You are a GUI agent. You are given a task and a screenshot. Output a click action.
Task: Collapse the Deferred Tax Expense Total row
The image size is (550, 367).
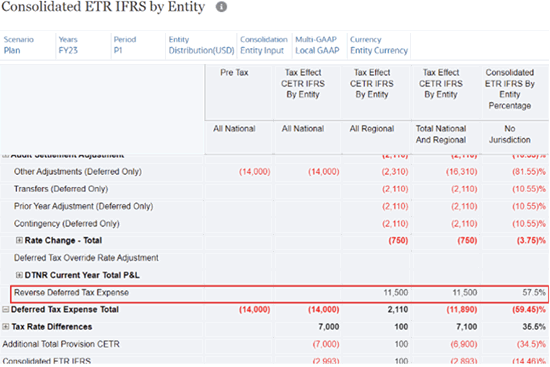pos(6,309)
